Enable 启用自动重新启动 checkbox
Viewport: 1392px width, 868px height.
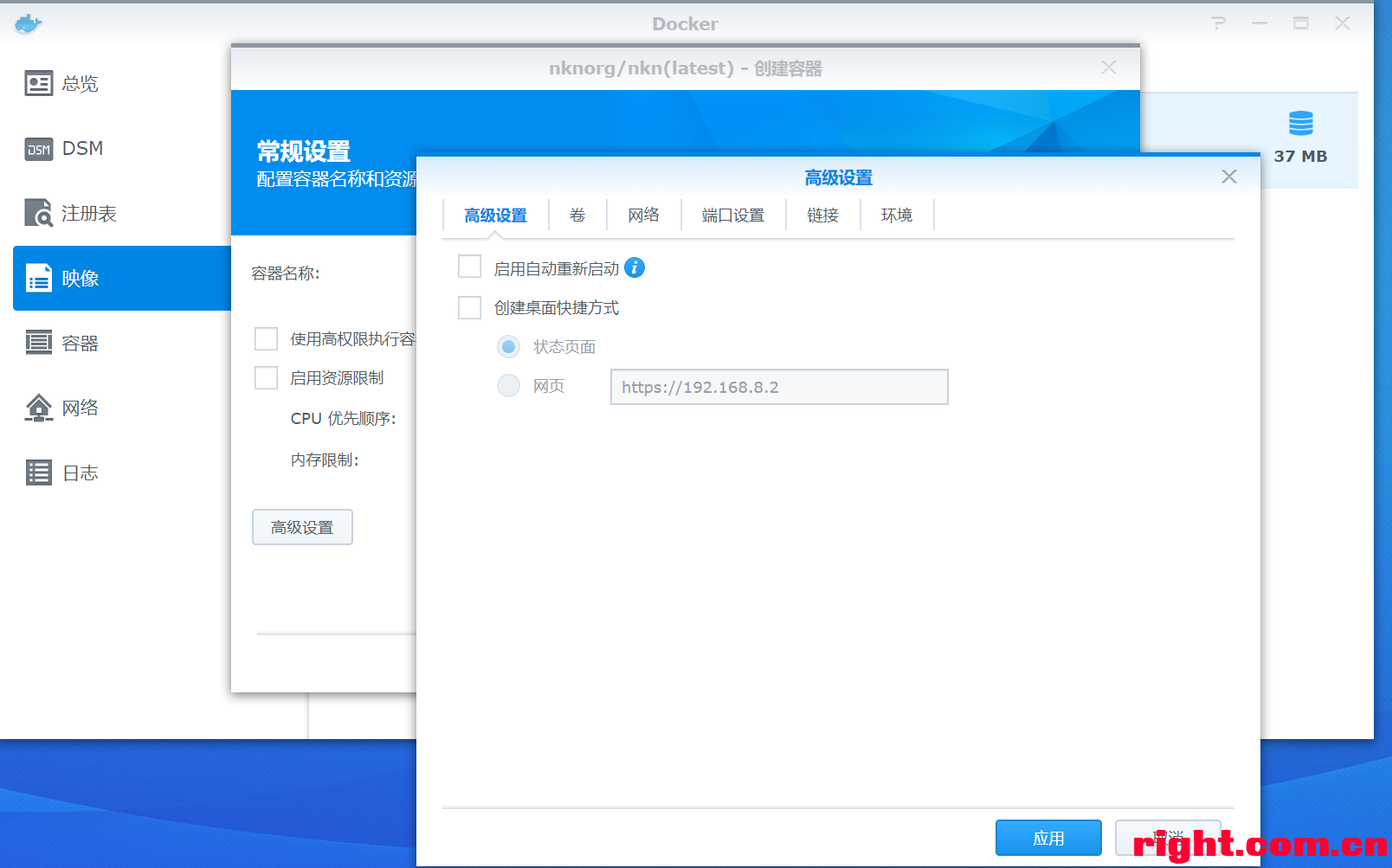pyautogui.click(x=469, y=267)
